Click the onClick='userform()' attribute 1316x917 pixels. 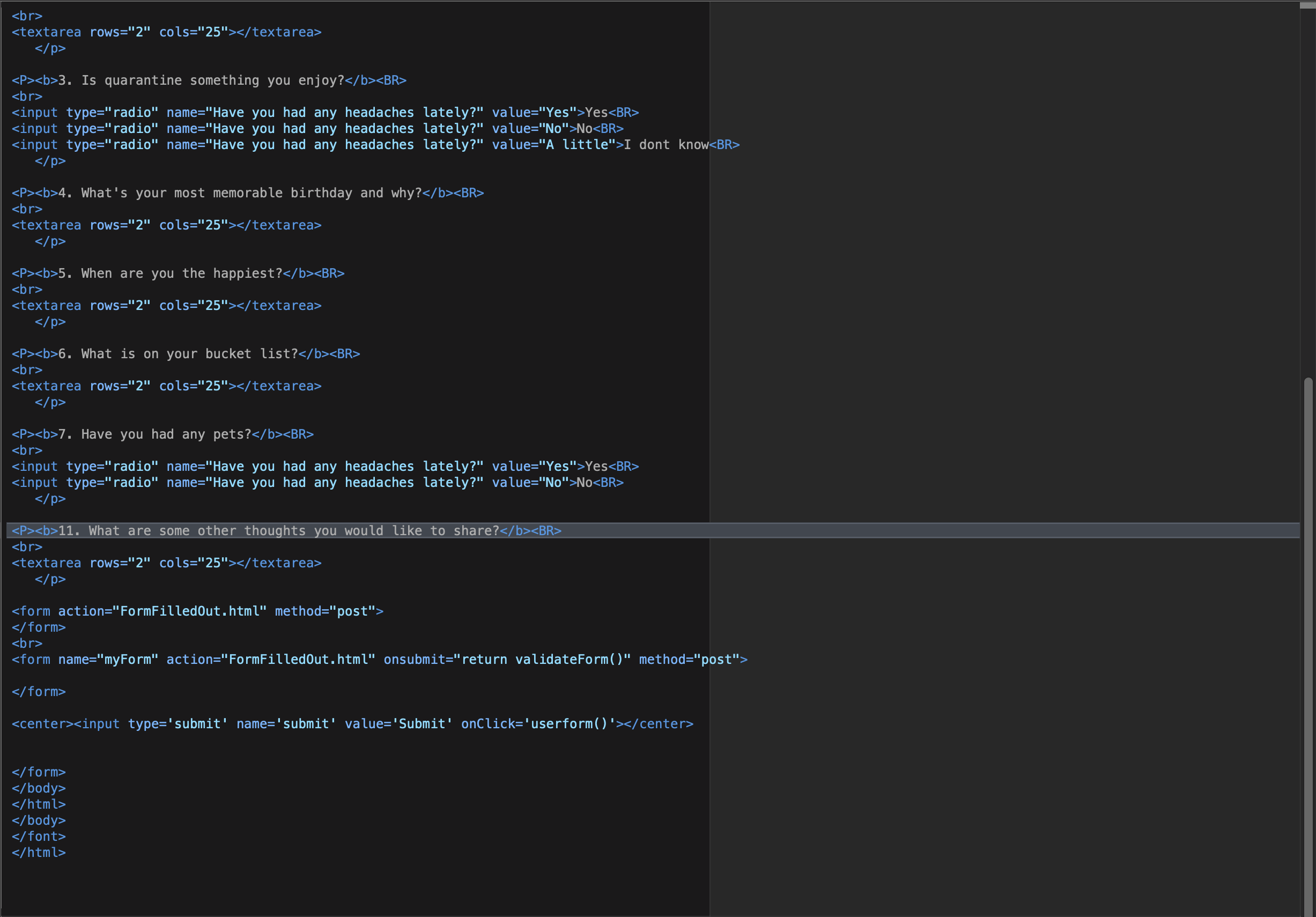538,724
